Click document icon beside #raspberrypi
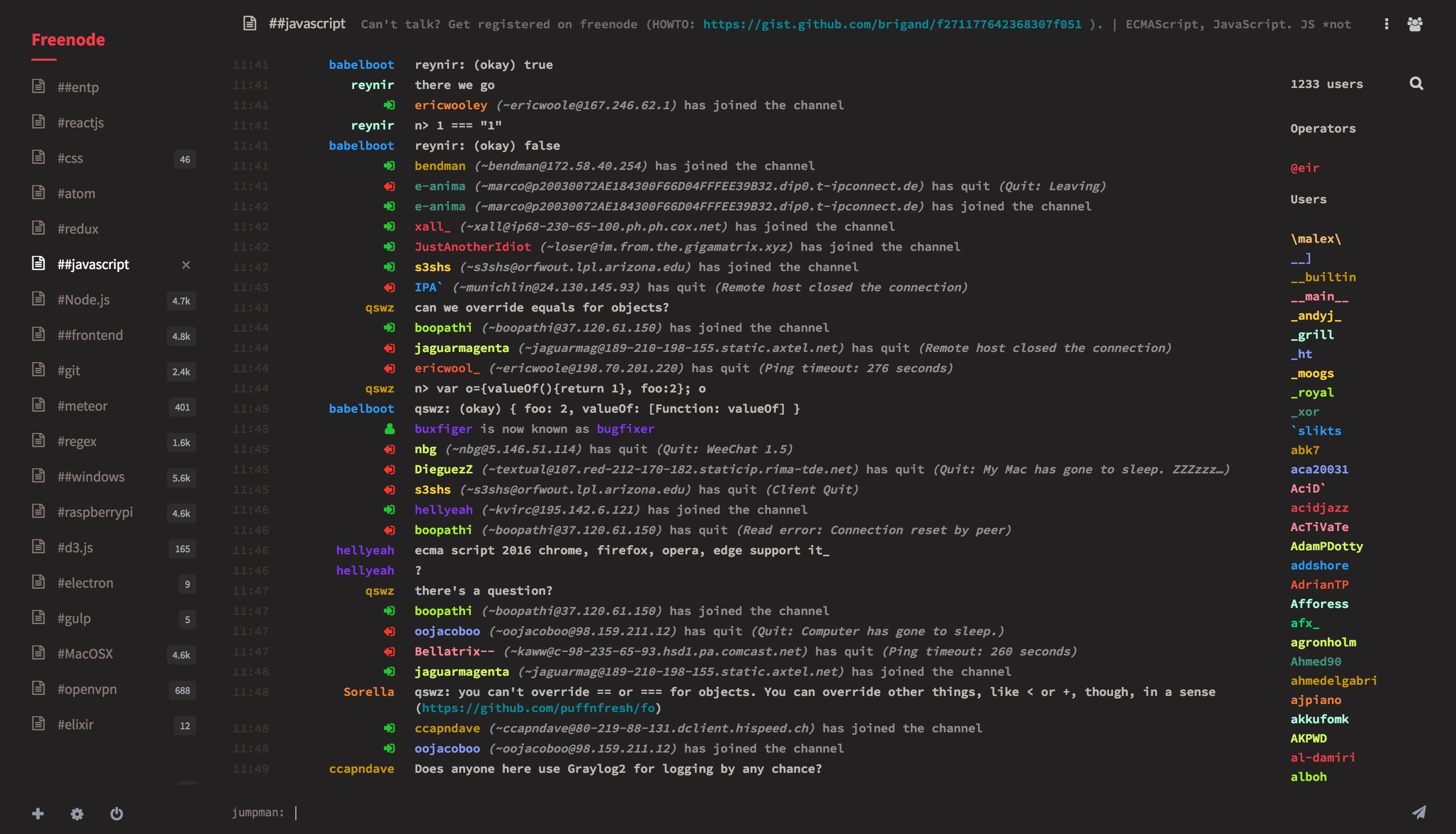 click(38, 511)
